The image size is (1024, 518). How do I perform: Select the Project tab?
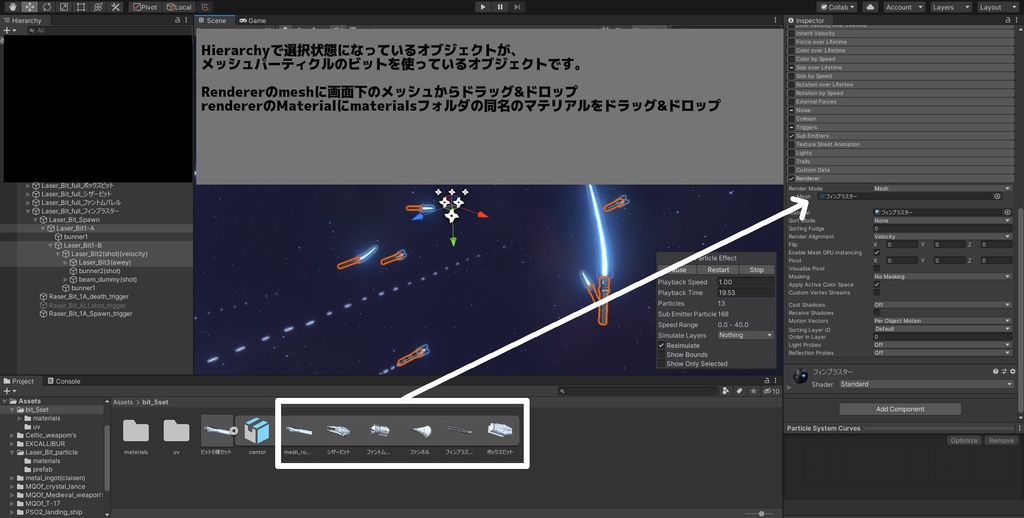tap(19, 381)
